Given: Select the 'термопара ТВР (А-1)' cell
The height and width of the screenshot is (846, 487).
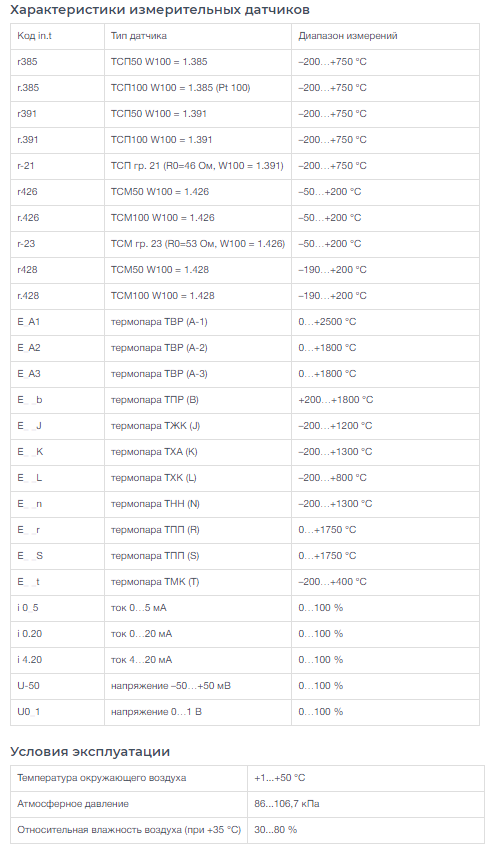Looking at the screenshot, I should click(x=198, y=322).
